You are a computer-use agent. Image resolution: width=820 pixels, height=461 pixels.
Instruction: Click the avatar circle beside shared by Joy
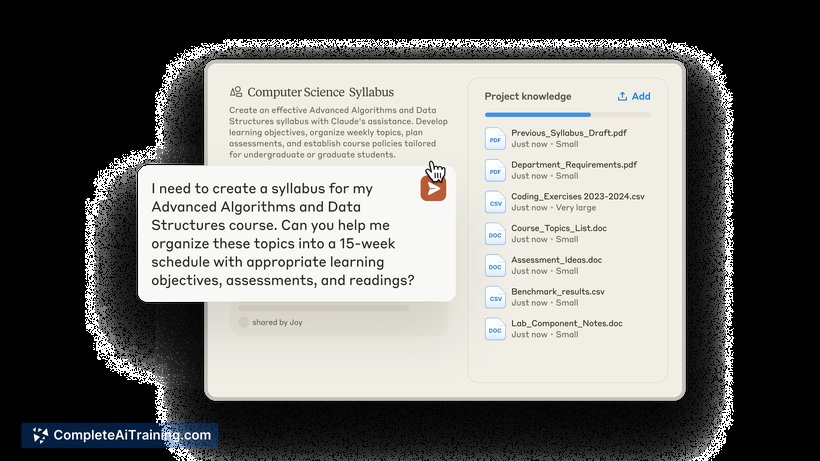click(x=243, y=322)
